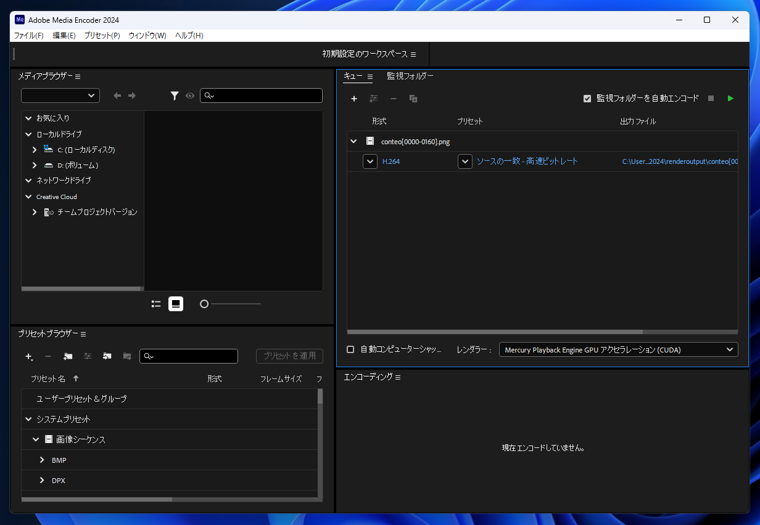Adjust the media browser thumbnail zoom slider
The height and width of the screenshot is (525, 760).
pos(205,304)
